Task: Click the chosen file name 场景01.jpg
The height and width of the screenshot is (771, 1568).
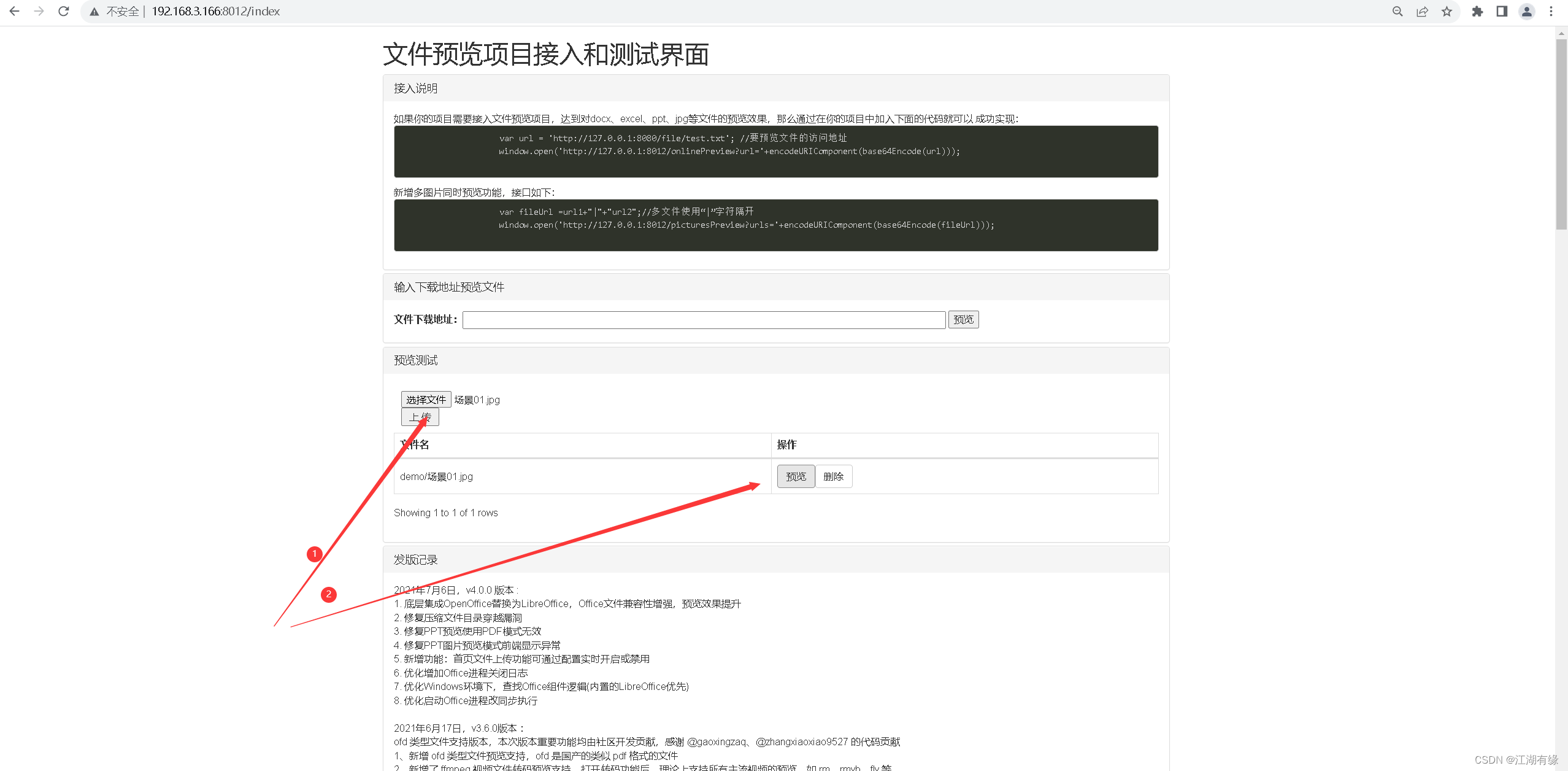Action: [x=477, y=400]
